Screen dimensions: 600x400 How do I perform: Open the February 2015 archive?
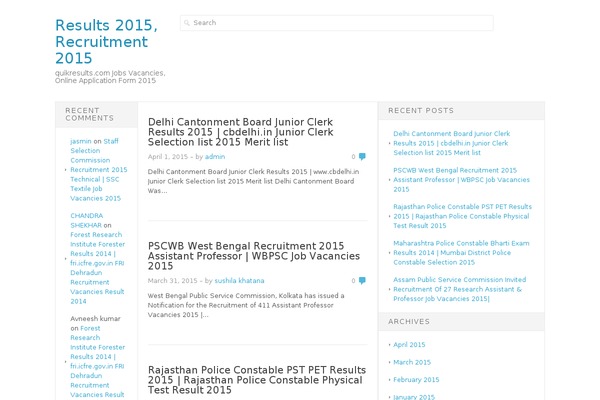point(416,380)
